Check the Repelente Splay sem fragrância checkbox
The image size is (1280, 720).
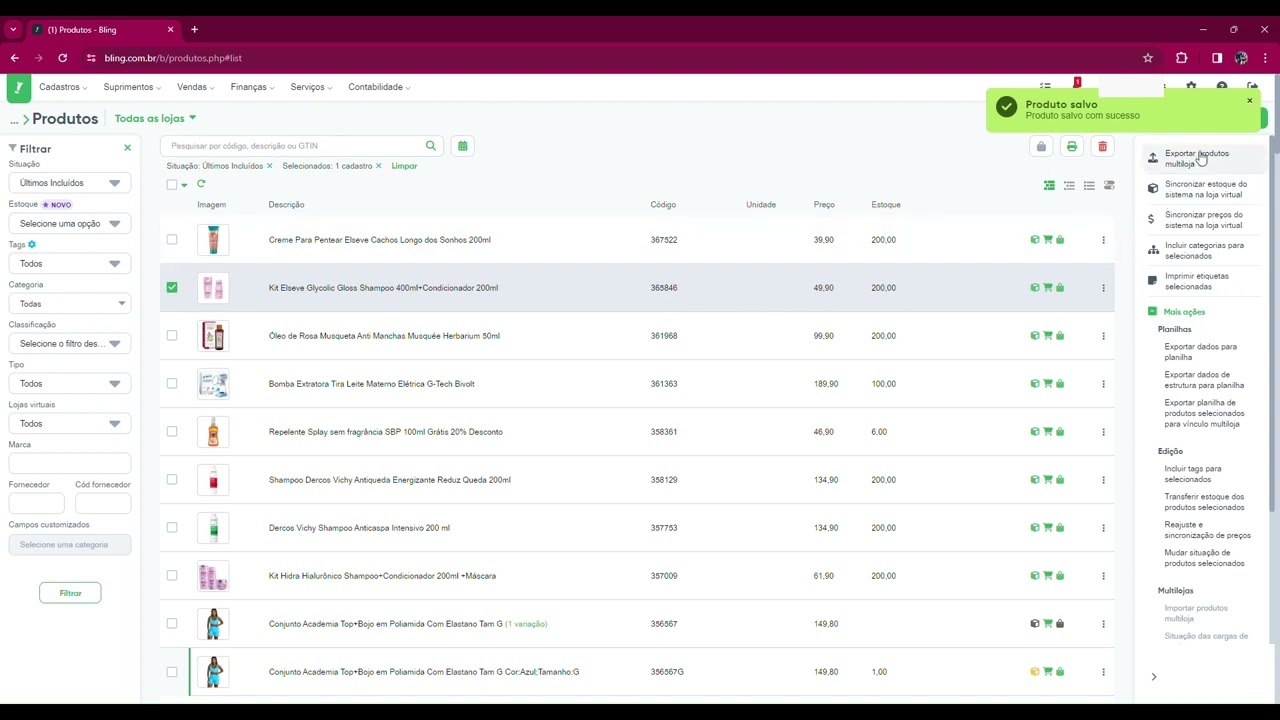(172, 432)
